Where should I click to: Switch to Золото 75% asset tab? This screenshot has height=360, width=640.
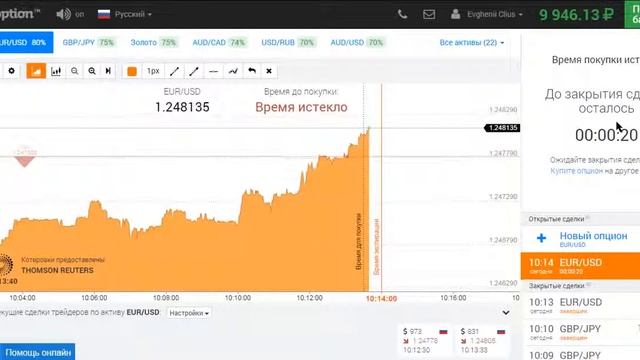[153, 42]
